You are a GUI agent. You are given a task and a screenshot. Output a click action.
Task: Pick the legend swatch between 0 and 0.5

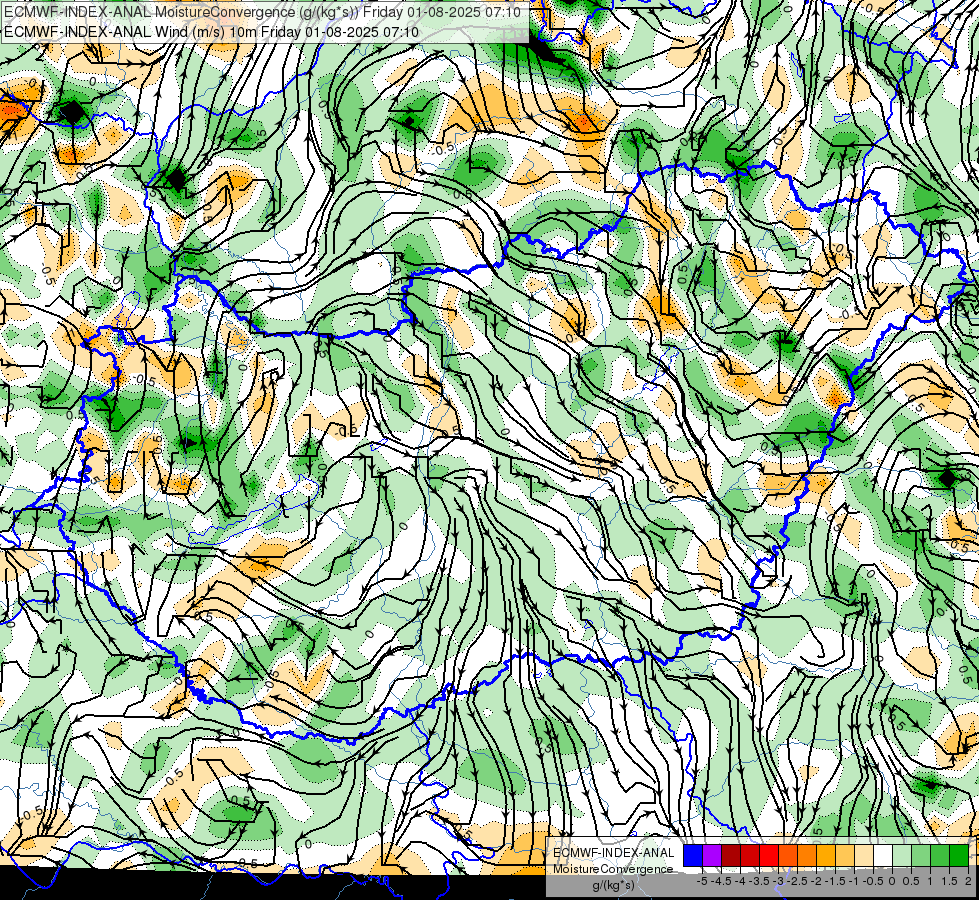pos(902,856)
